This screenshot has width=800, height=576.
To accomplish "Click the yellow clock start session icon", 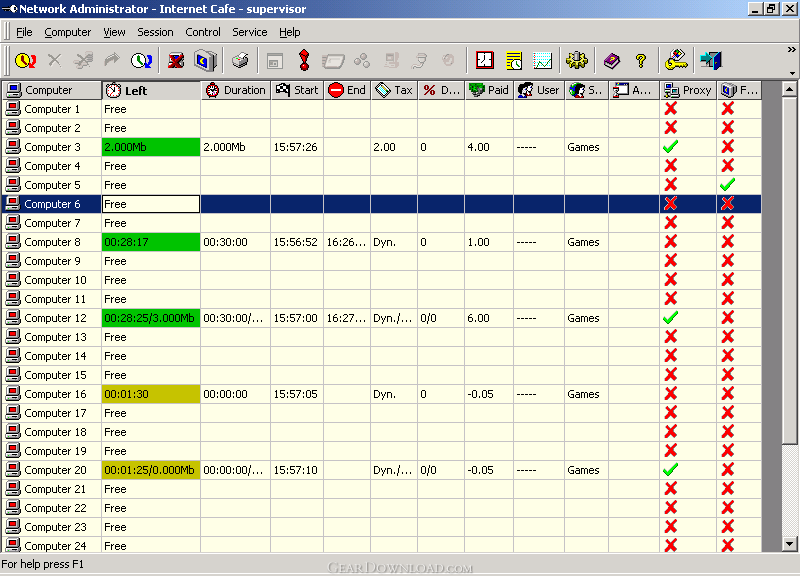I will click(x=26, y=61).
